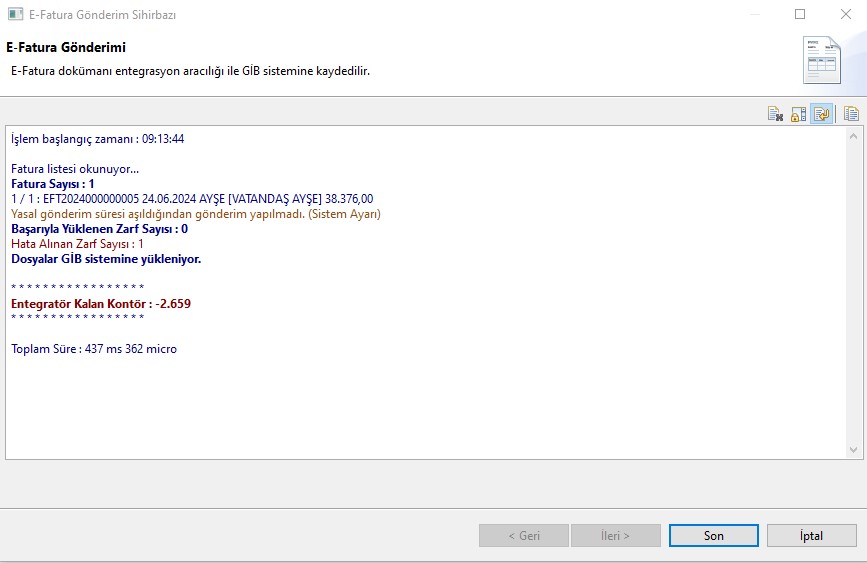Toggle the word wrap icon in toolbar
867x563 pixels.
tap(821, 114)
